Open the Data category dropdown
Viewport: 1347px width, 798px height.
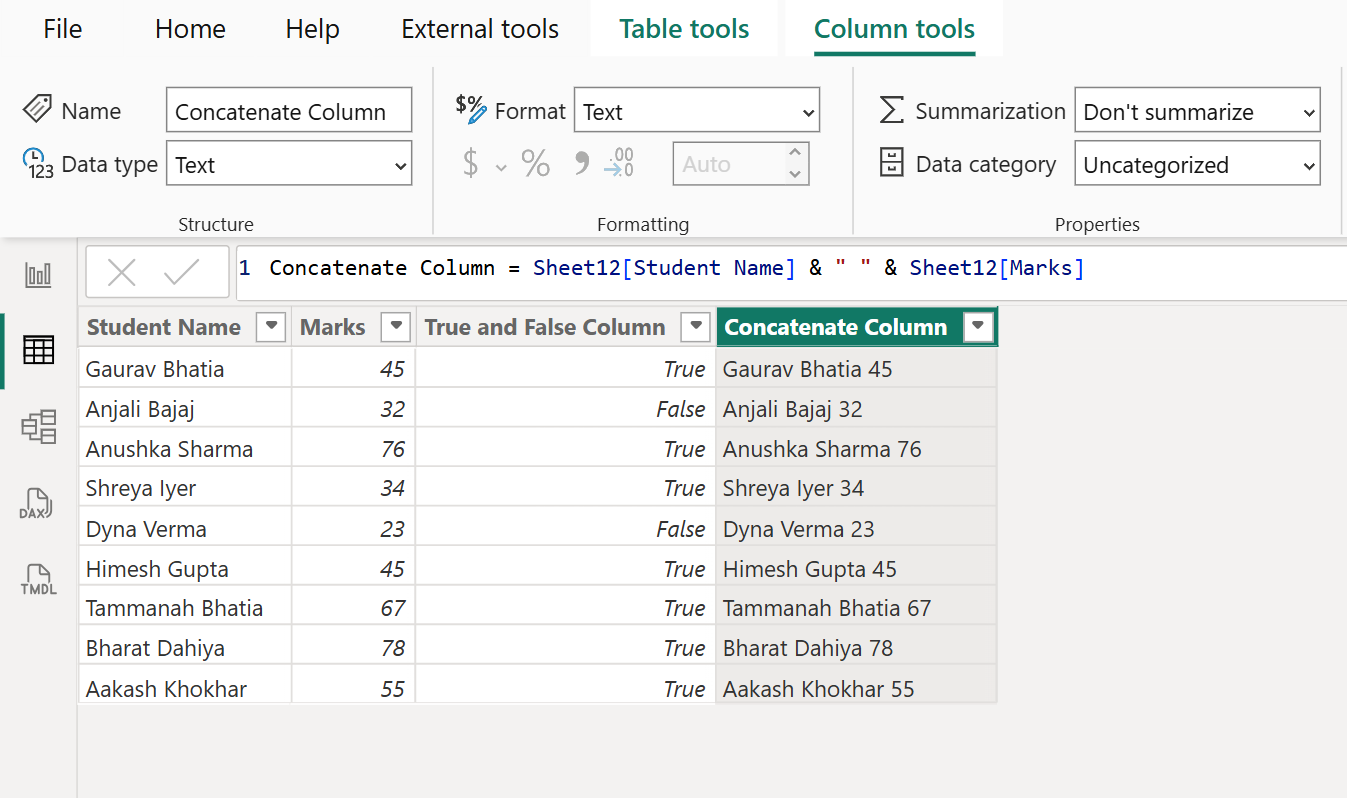(1197, 163)
